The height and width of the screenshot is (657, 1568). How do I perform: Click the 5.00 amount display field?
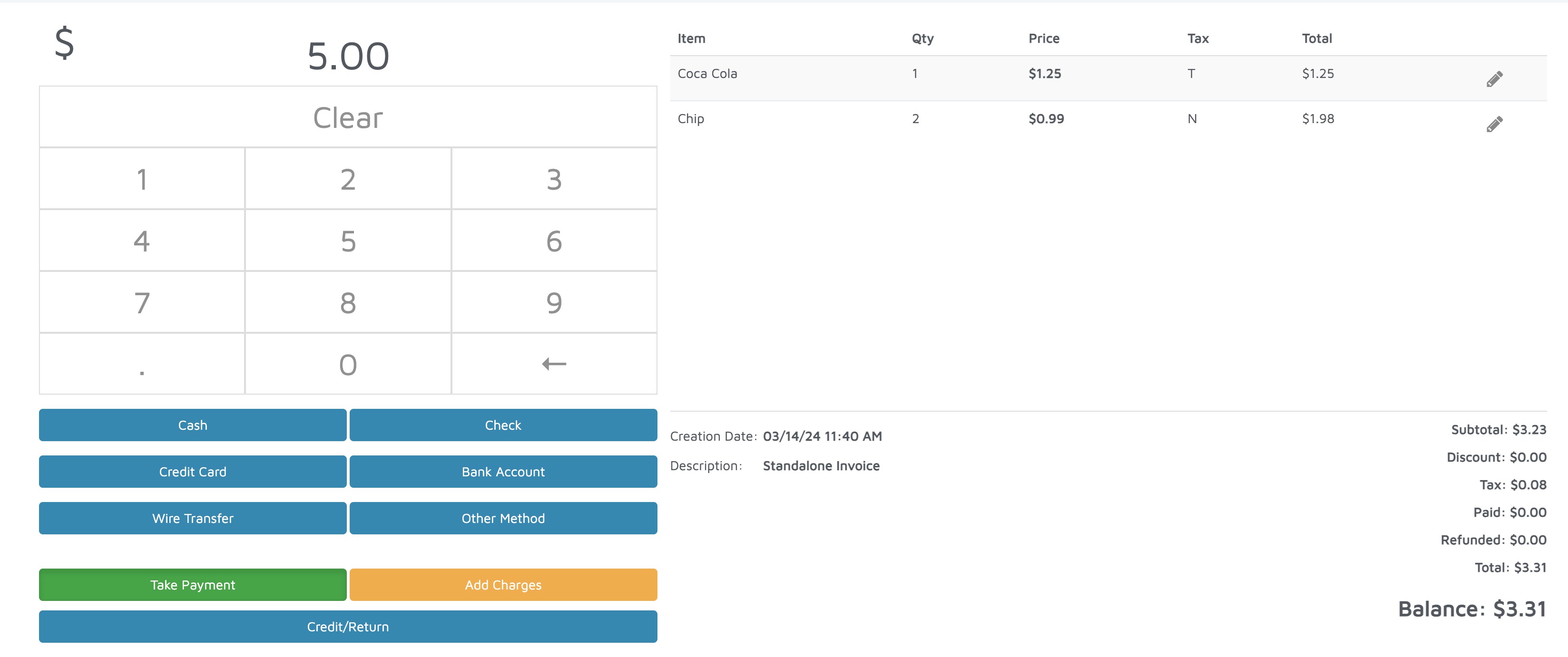pyautogui.click(x=348, y=56)
